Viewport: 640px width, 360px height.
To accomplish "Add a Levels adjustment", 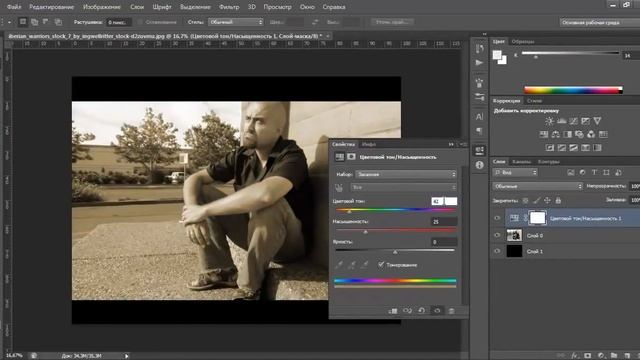I will pyautogui.click(x=562, y=121).
